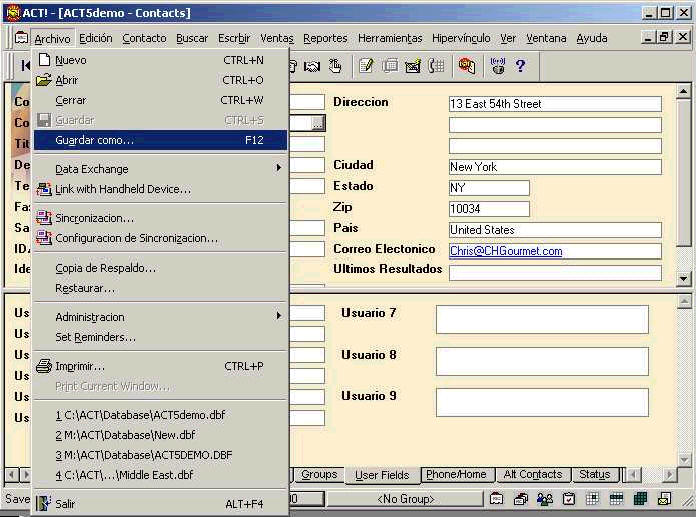Open email envelope icon in status bar
This screenshot has height=517, width=696.
664,499
